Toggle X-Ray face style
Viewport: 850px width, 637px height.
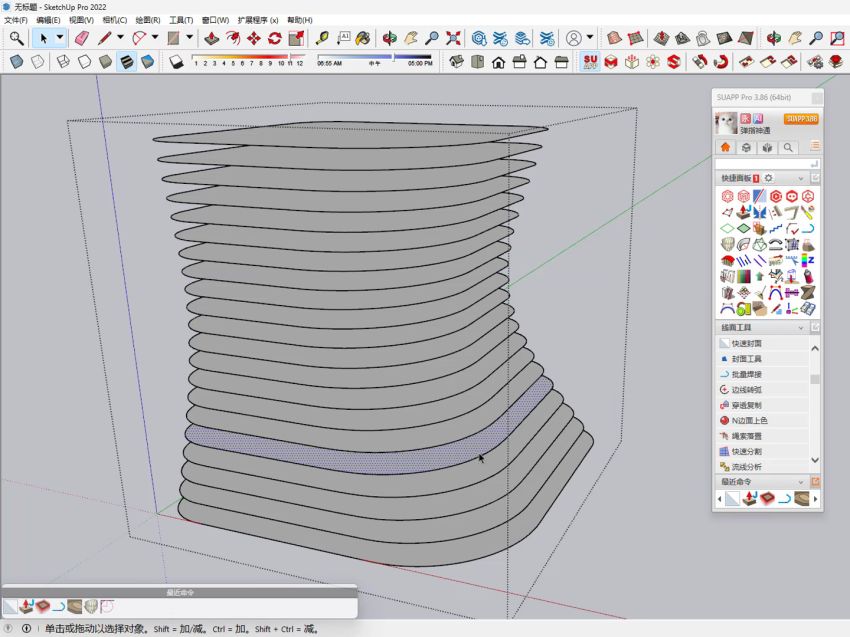(16, 62)
